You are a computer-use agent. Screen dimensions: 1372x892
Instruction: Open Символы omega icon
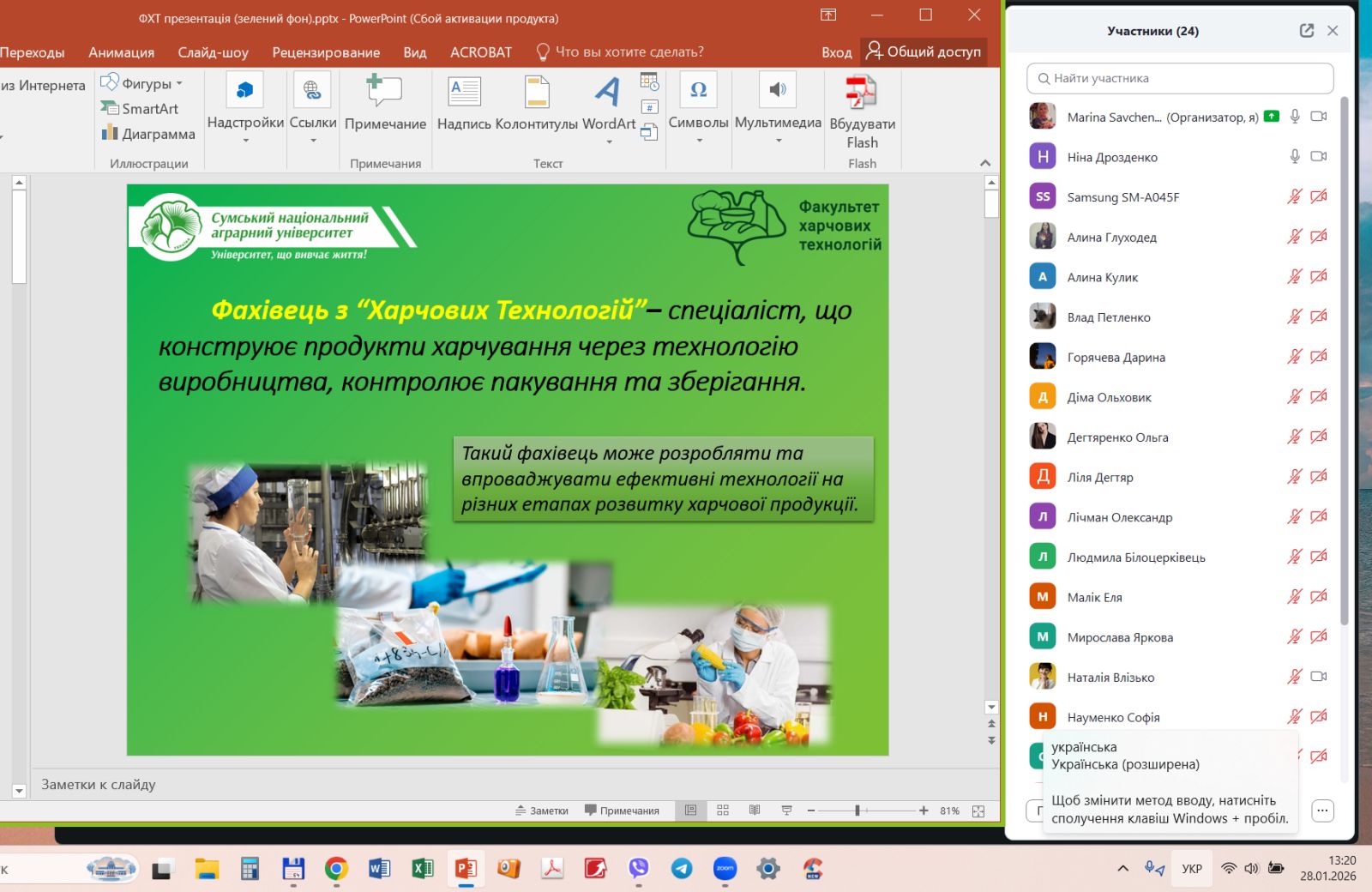[698, 91]
